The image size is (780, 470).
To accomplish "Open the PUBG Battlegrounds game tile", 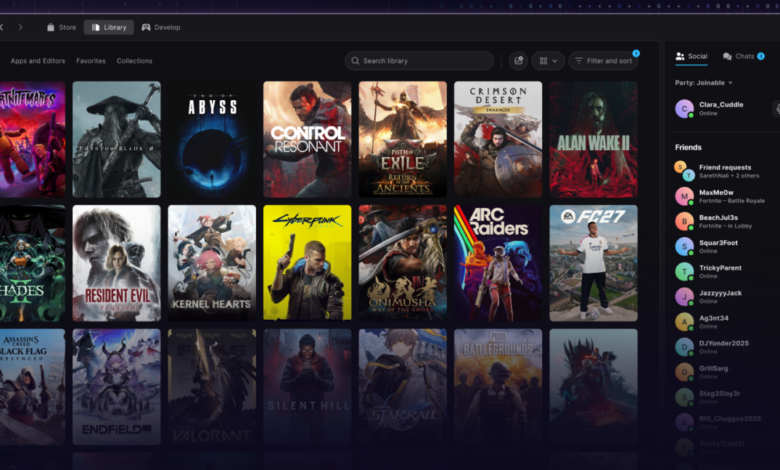I will click(x=498, y=386).
